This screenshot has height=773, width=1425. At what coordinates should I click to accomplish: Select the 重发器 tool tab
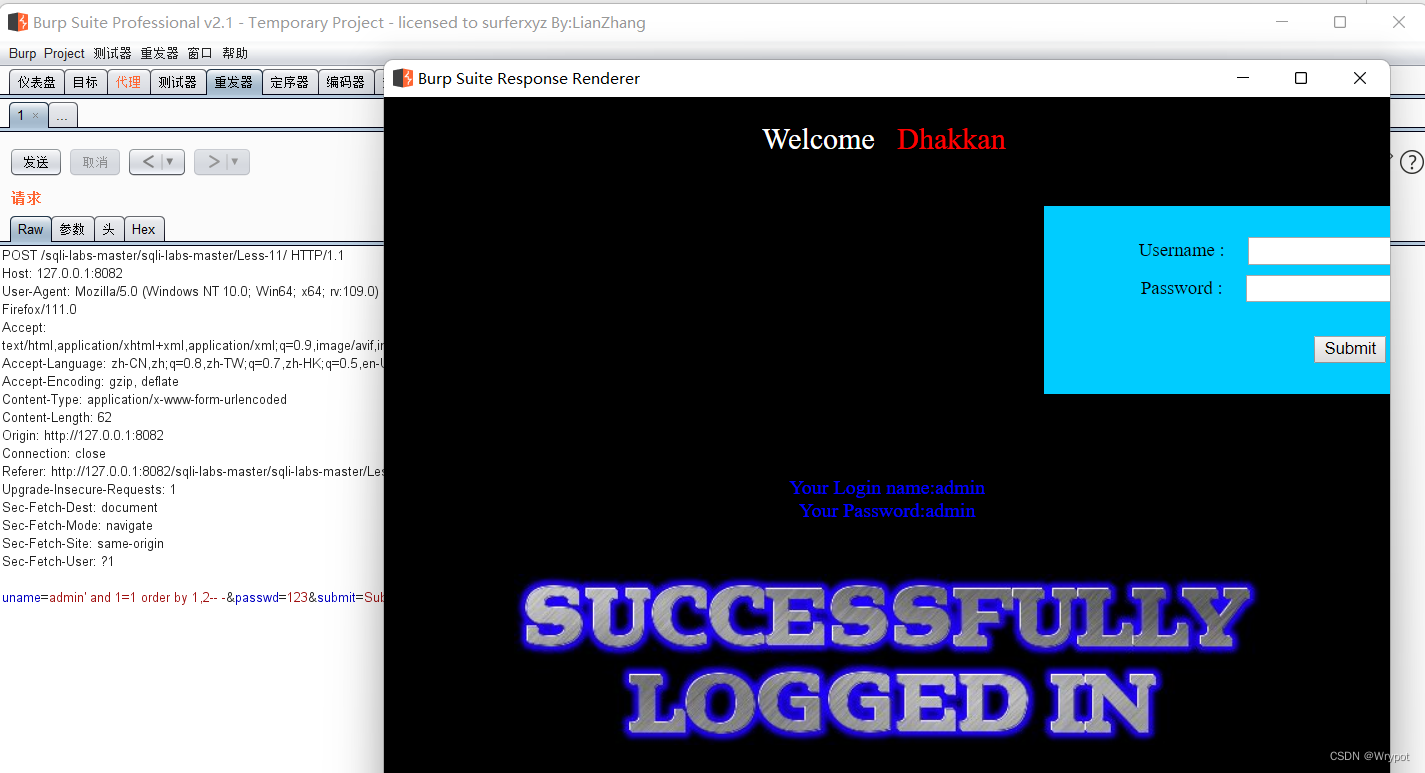pyautogui.click(x=234, y=82)
